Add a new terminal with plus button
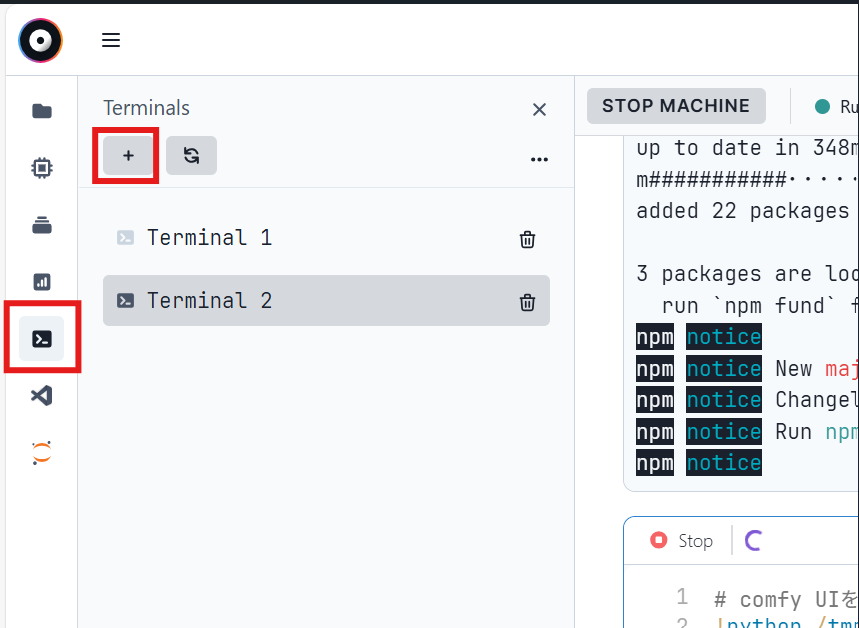Image resolution: width=859 pixels, height=628 pixels. click(x=128, y=156)
